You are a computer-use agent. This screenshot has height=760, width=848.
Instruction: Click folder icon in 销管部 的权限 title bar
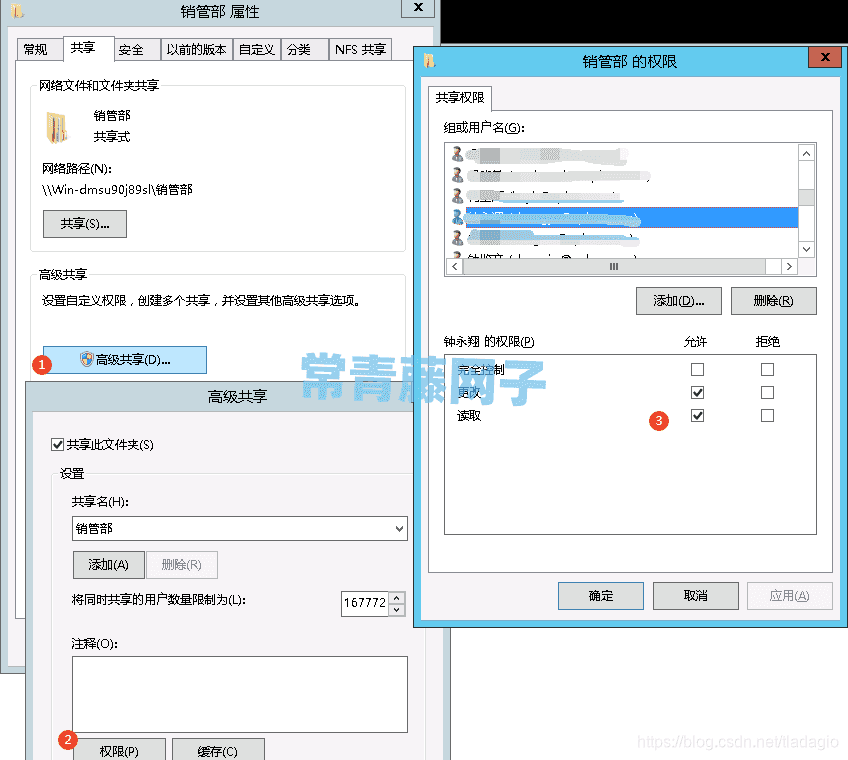tap(429, 61)
